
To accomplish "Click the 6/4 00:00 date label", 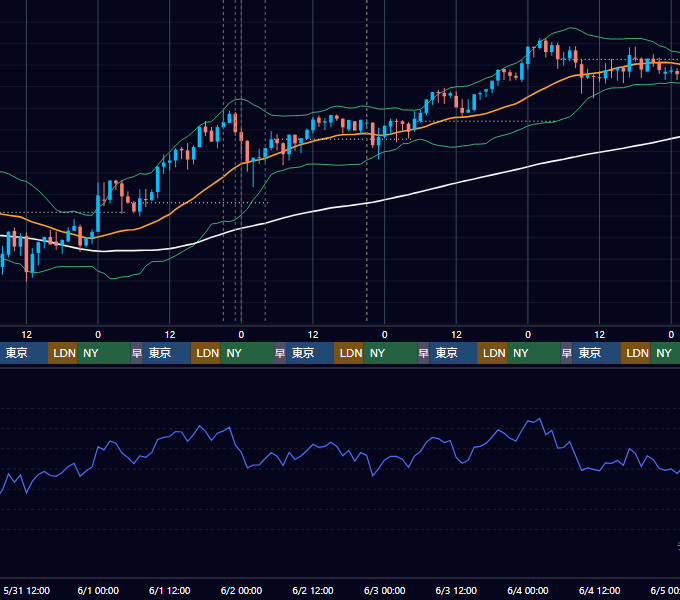I will coord(528,590).
